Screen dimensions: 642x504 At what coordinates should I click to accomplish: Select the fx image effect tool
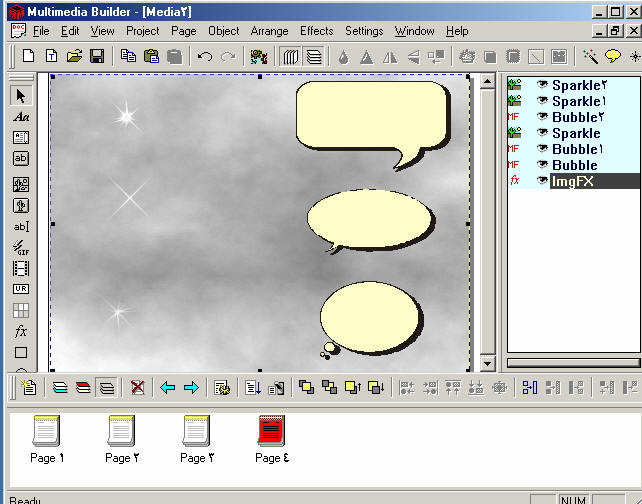[x=20, y=331]
